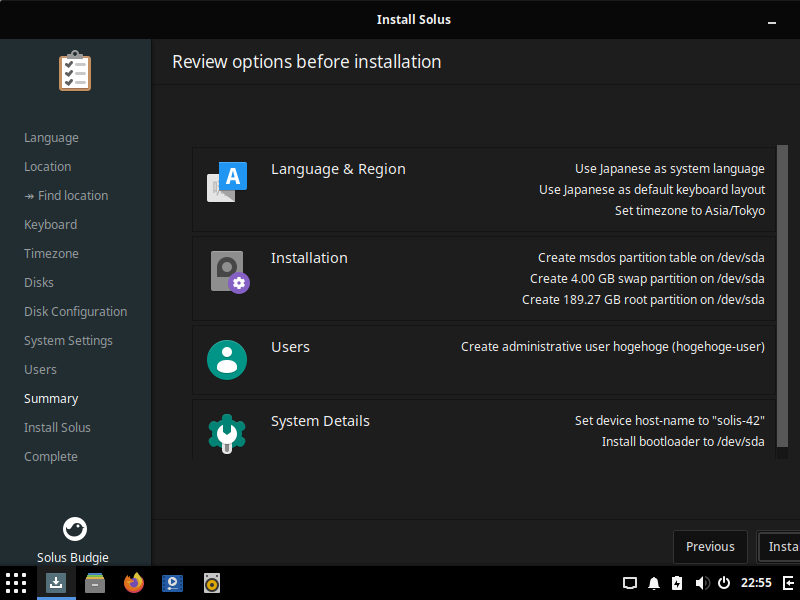Click 'Set device host-name to solis-42' text
The image size is (800, 600).
[669, 420]
